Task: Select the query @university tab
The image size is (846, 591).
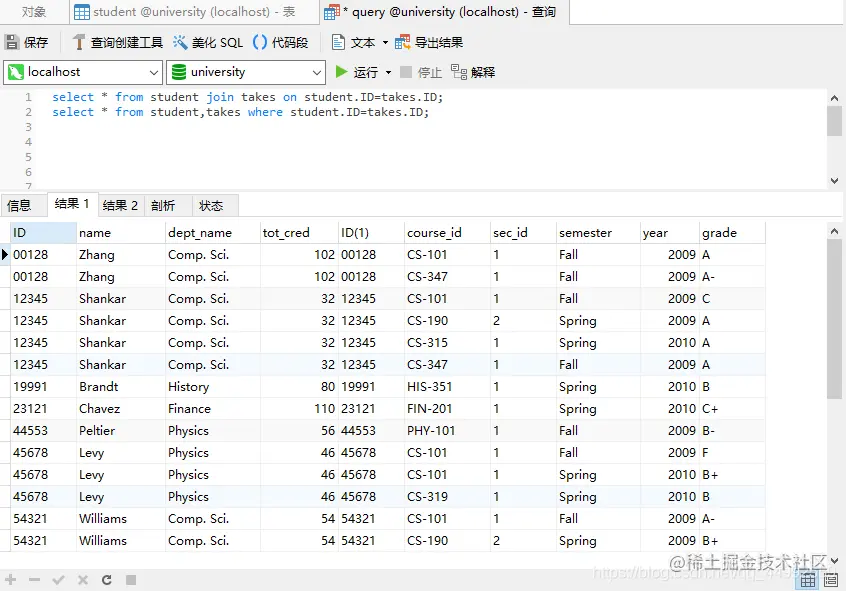Action: [445, 12]
